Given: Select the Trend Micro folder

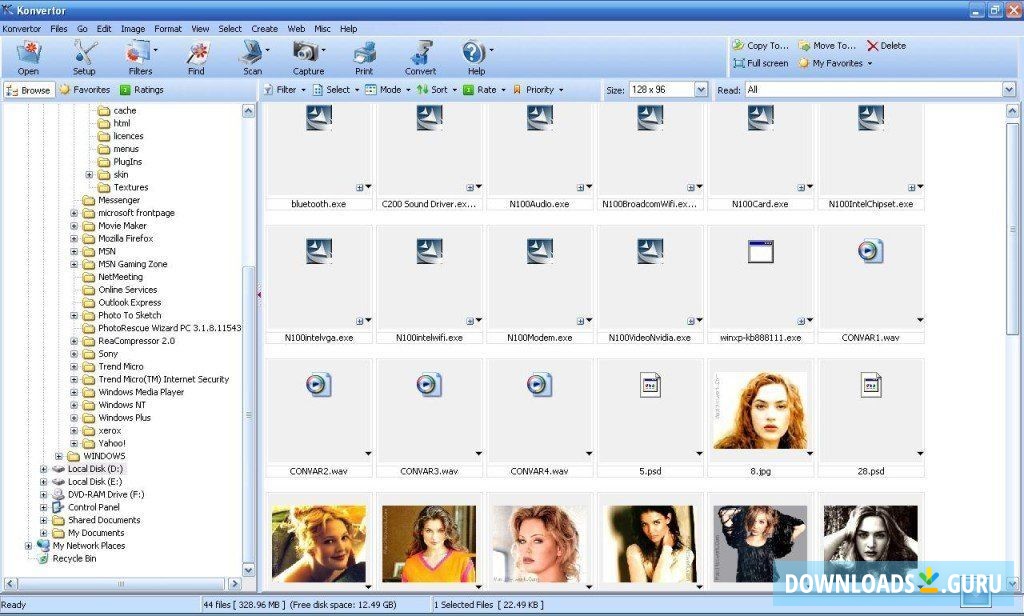Looking at the screenshot, I should click(121, 367).
